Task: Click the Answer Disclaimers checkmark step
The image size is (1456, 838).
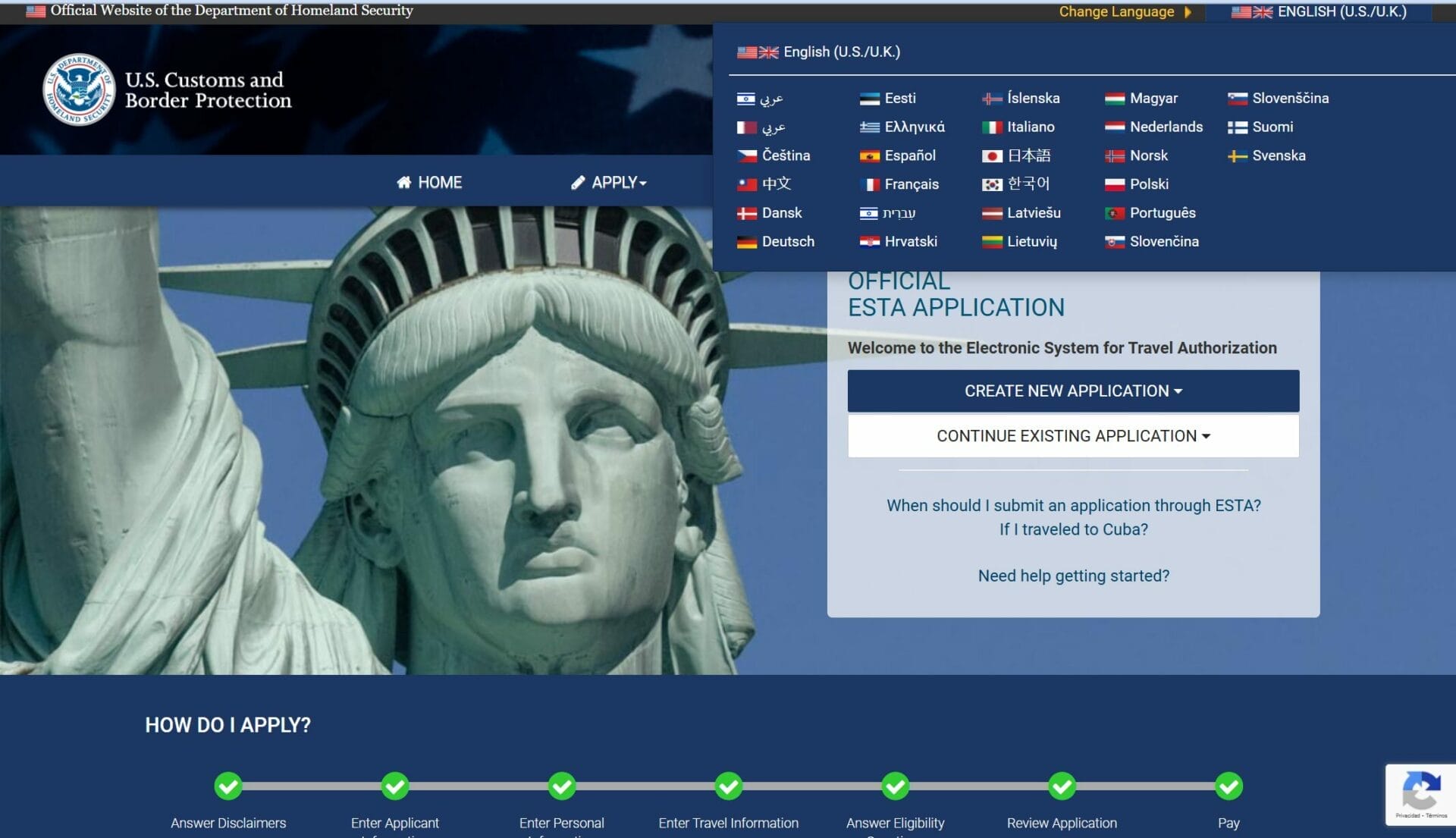Action: coord(228,786)
